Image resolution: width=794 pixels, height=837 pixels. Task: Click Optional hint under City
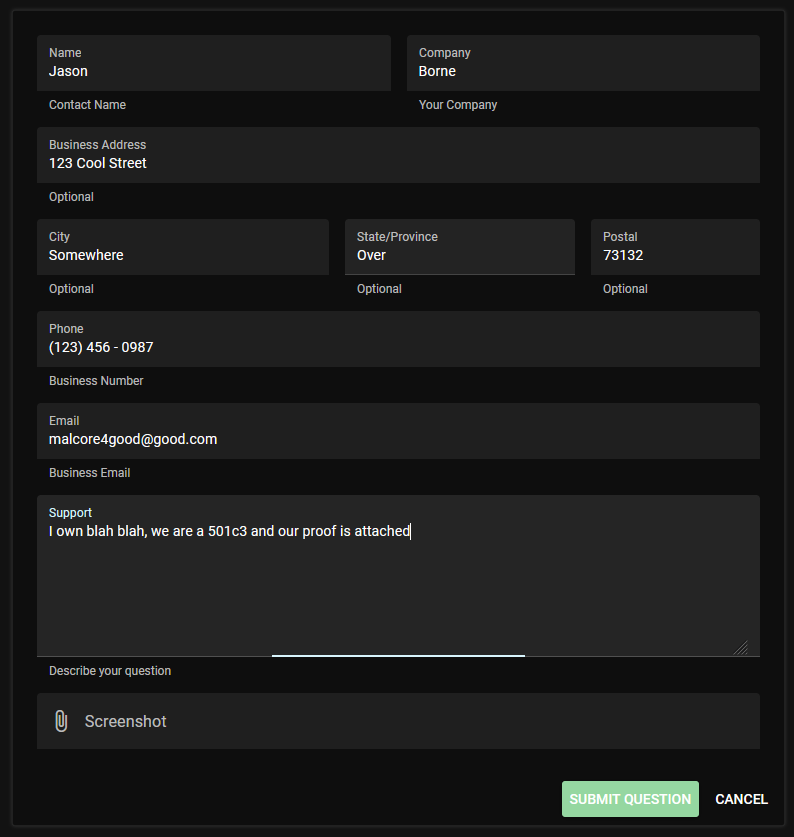(71, 289)
